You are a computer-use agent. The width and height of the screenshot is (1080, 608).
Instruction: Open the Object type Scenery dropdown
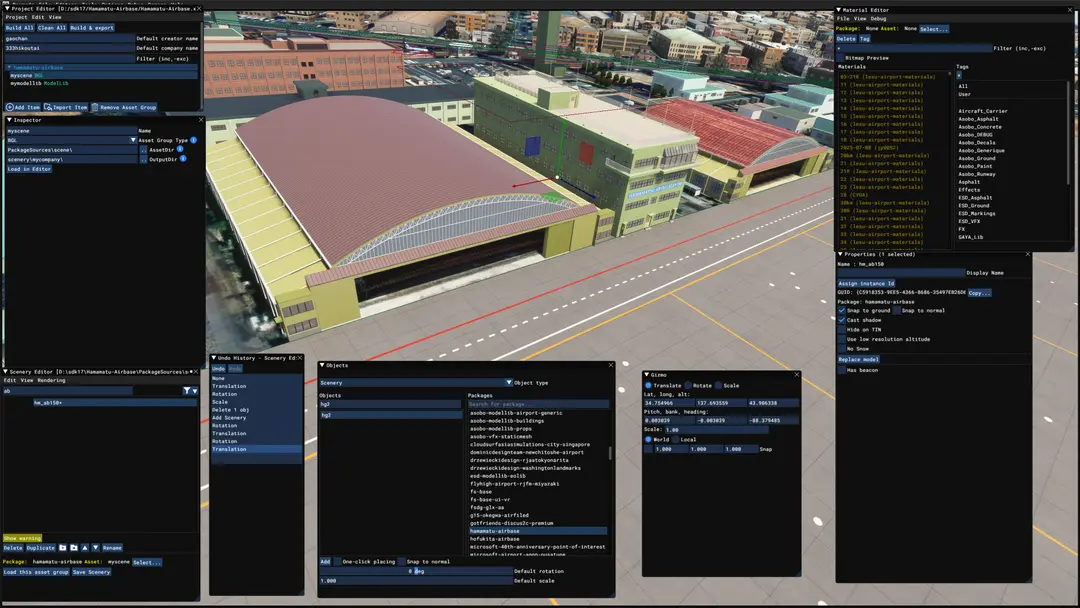point(509,383)
